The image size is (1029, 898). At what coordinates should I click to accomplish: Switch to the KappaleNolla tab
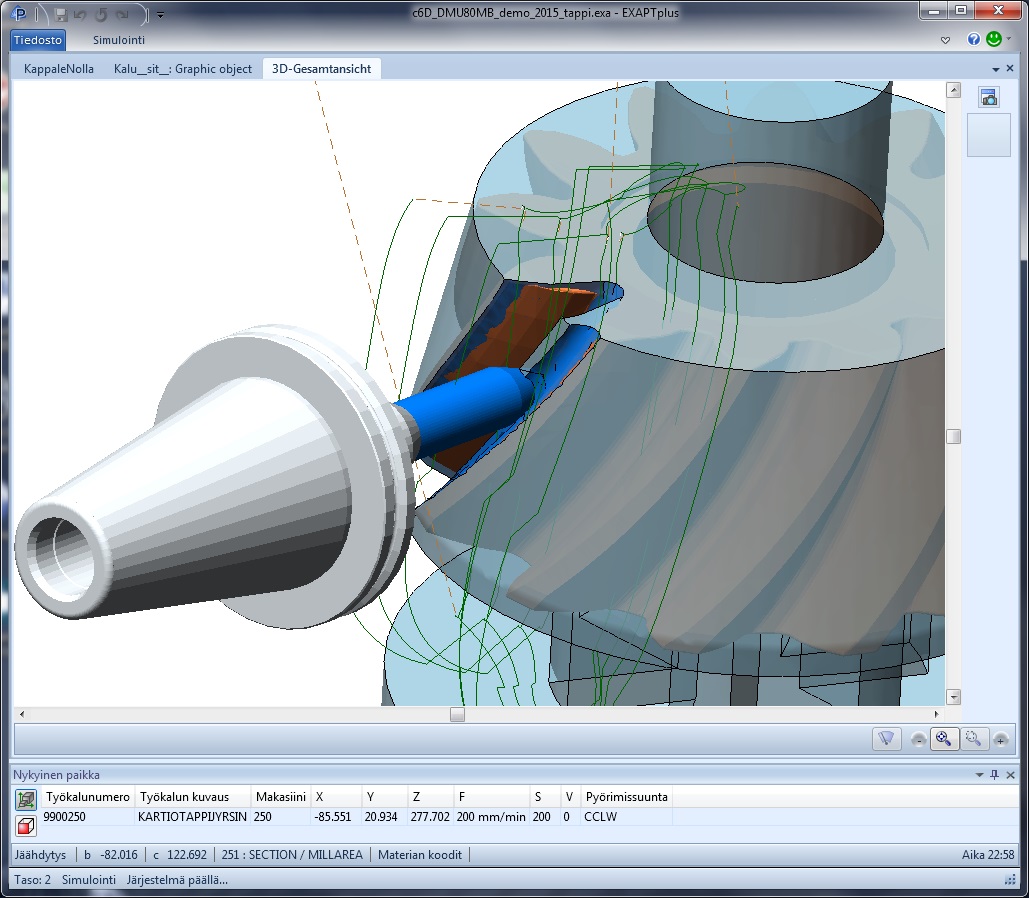(60, 69)
